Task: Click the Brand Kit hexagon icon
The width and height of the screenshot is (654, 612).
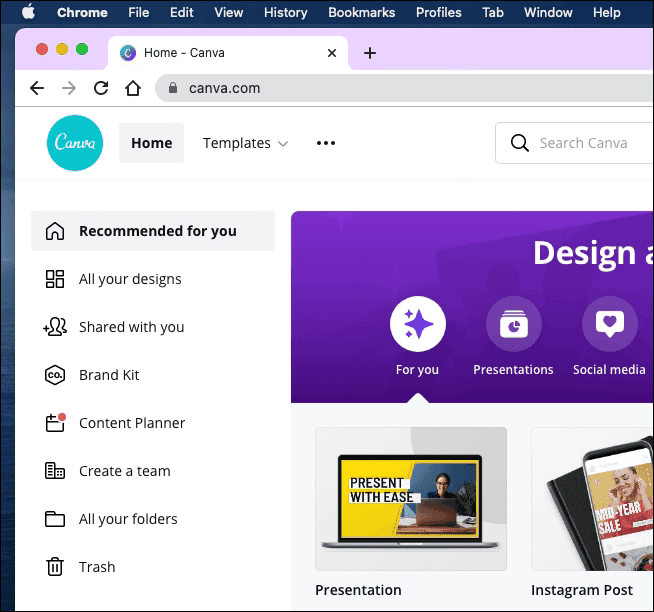Action: point(55,375)
